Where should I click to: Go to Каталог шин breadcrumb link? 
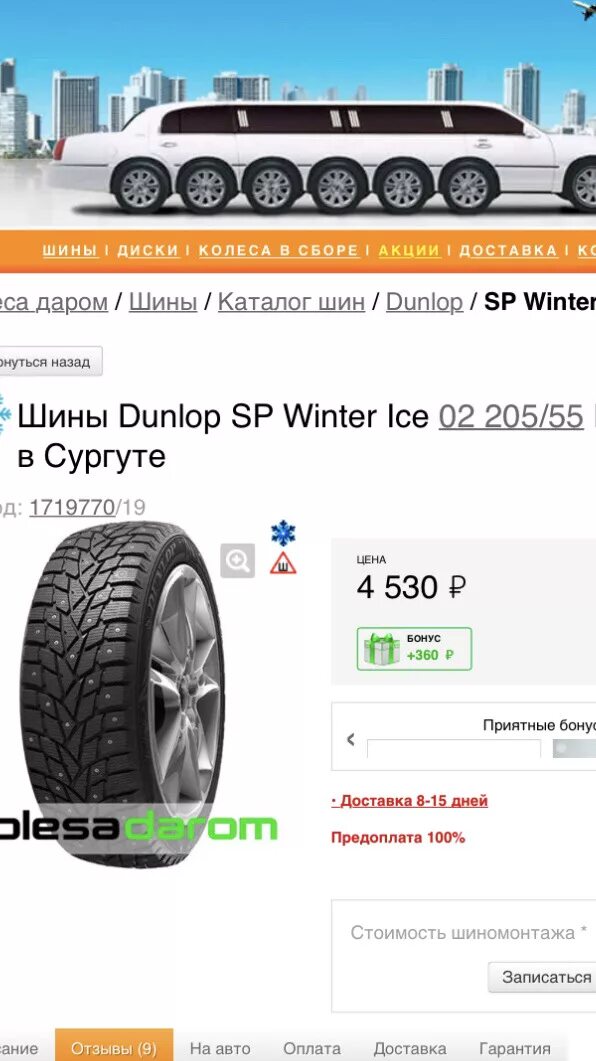pos(291,302)
